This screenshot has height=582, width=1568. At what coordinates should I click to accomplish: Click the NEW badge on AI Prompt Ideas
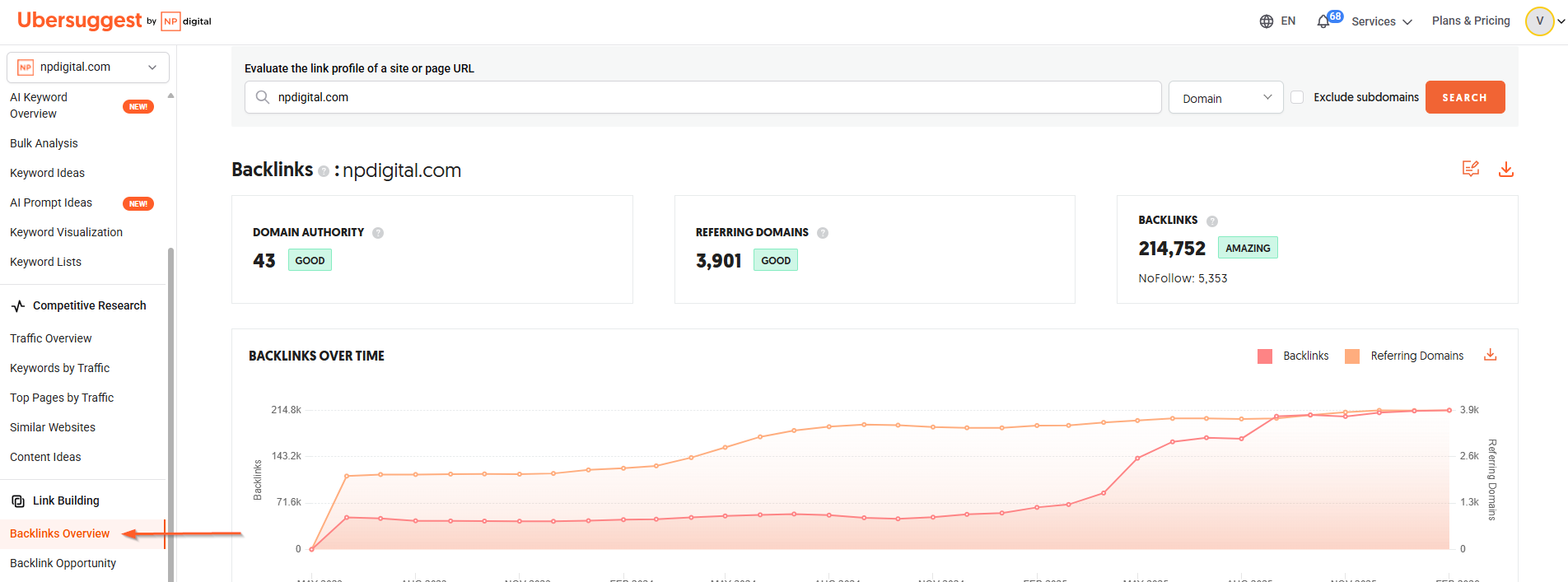click(138, 203)
